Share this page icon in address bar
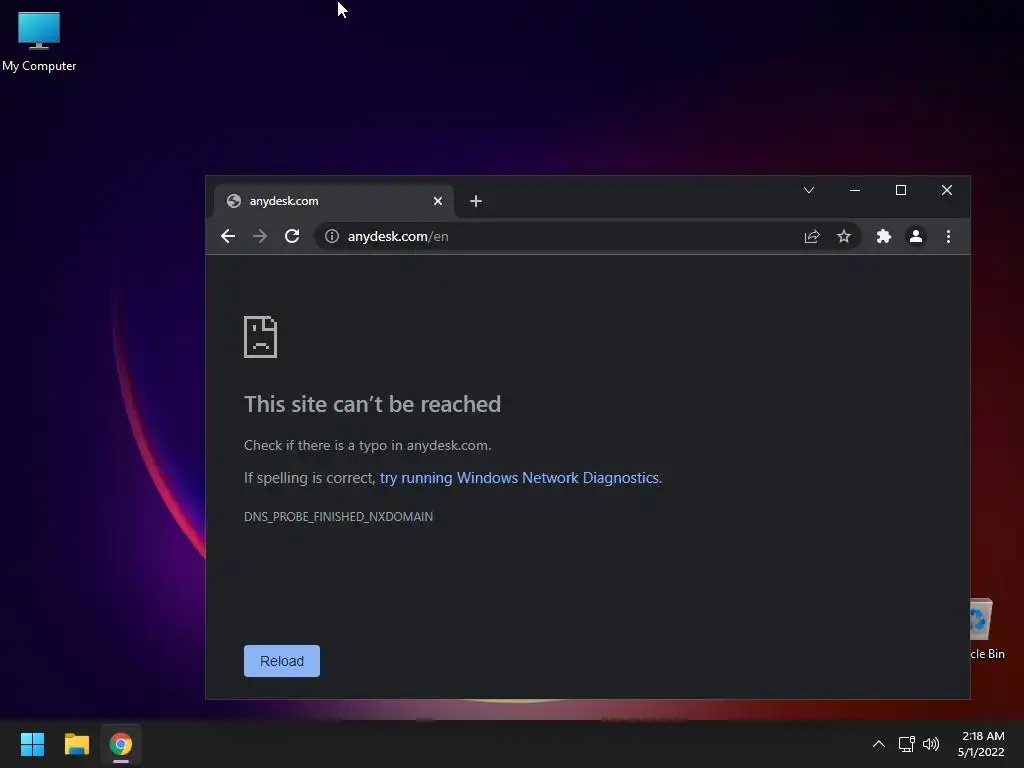Screen dimensions: 1024x768 (812, 236)
